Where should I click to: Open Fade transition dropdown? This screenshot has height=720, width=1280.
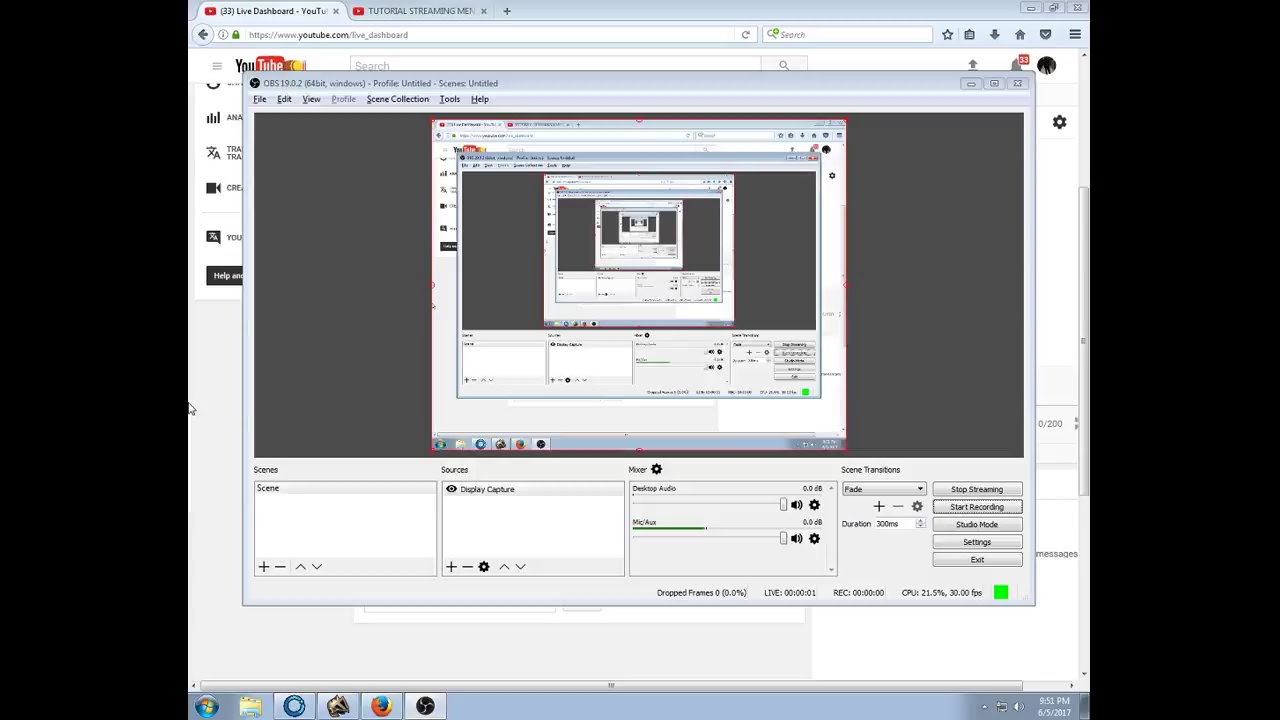click(x=884, y=489)
